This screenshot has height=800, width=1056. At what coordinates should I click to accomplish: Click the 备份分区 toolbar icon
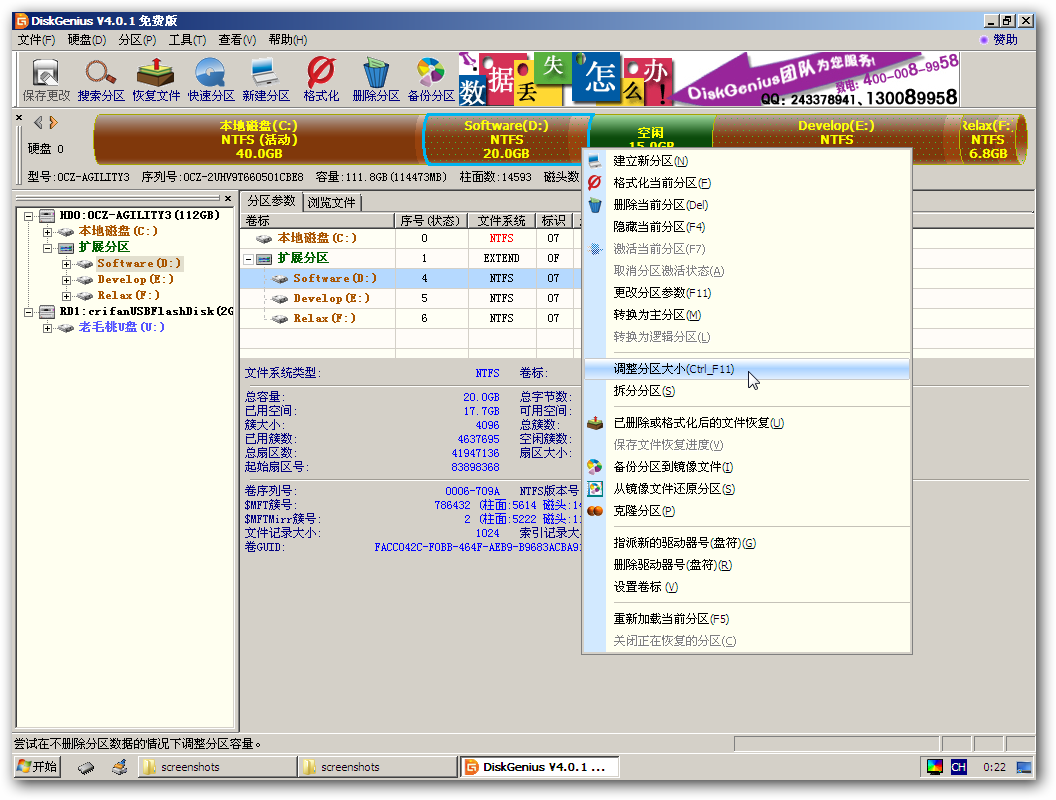[431, 79]
